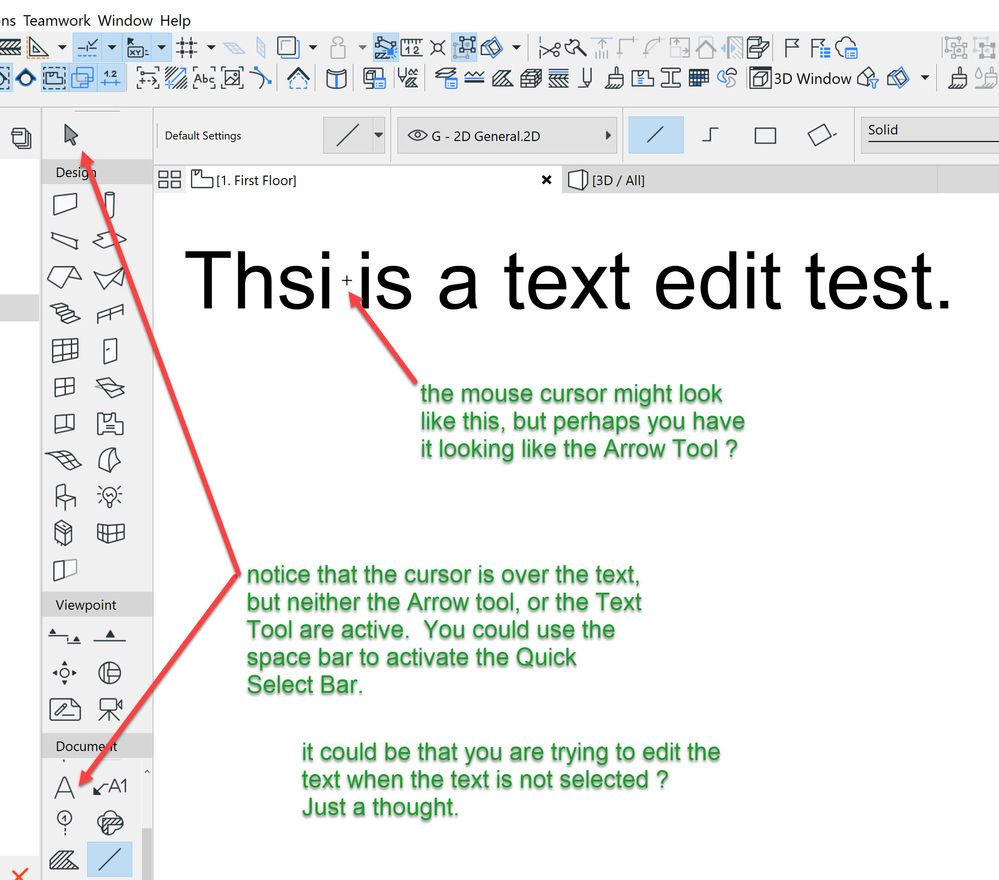Click the scissors Split toolbar icon

point(549,48)
